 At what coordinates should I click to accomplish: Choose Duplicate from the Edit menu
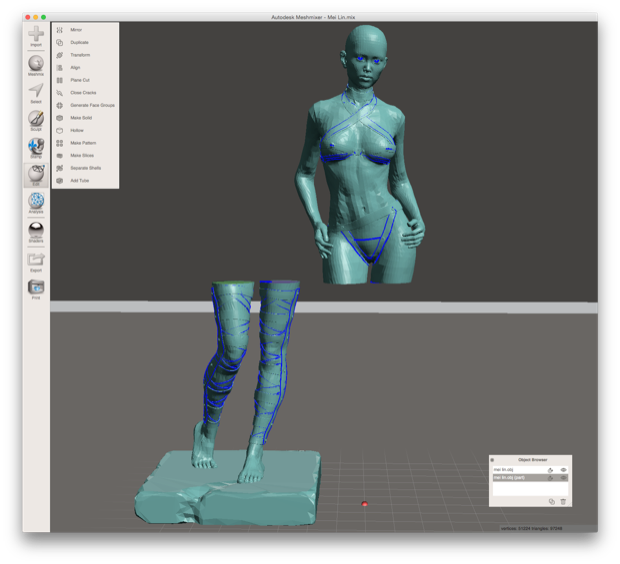coord(85,42)
